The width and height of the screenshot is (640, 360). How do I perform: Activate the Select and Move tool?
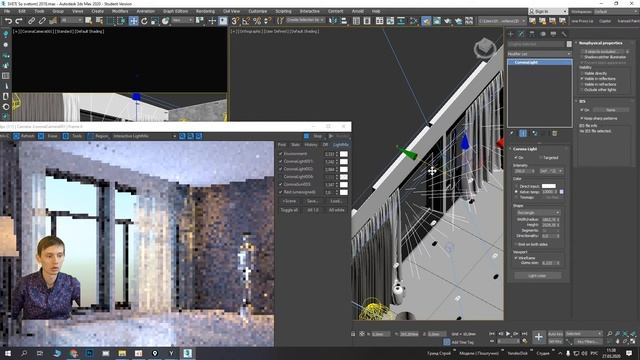133,21
